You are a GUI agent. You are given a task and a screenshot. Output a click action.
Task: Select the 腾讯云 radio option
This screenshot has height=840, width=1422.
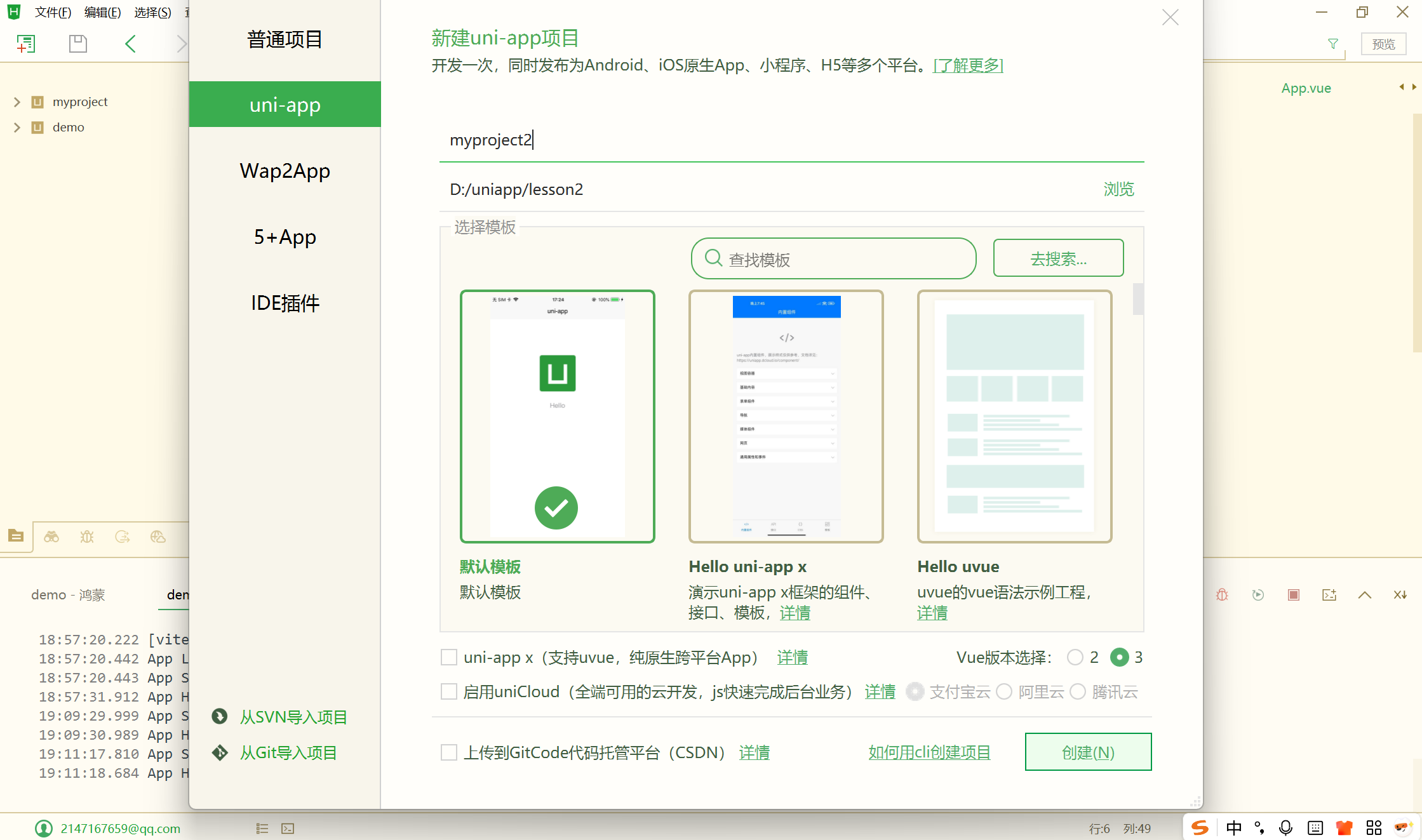1078,691
